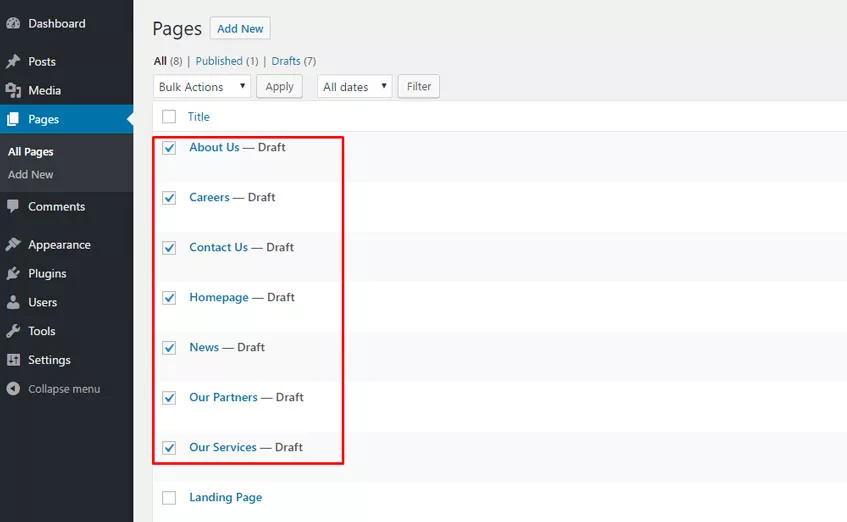847x522 pixels.
Task: Click the Tools wrench icon
Action: 13,331
